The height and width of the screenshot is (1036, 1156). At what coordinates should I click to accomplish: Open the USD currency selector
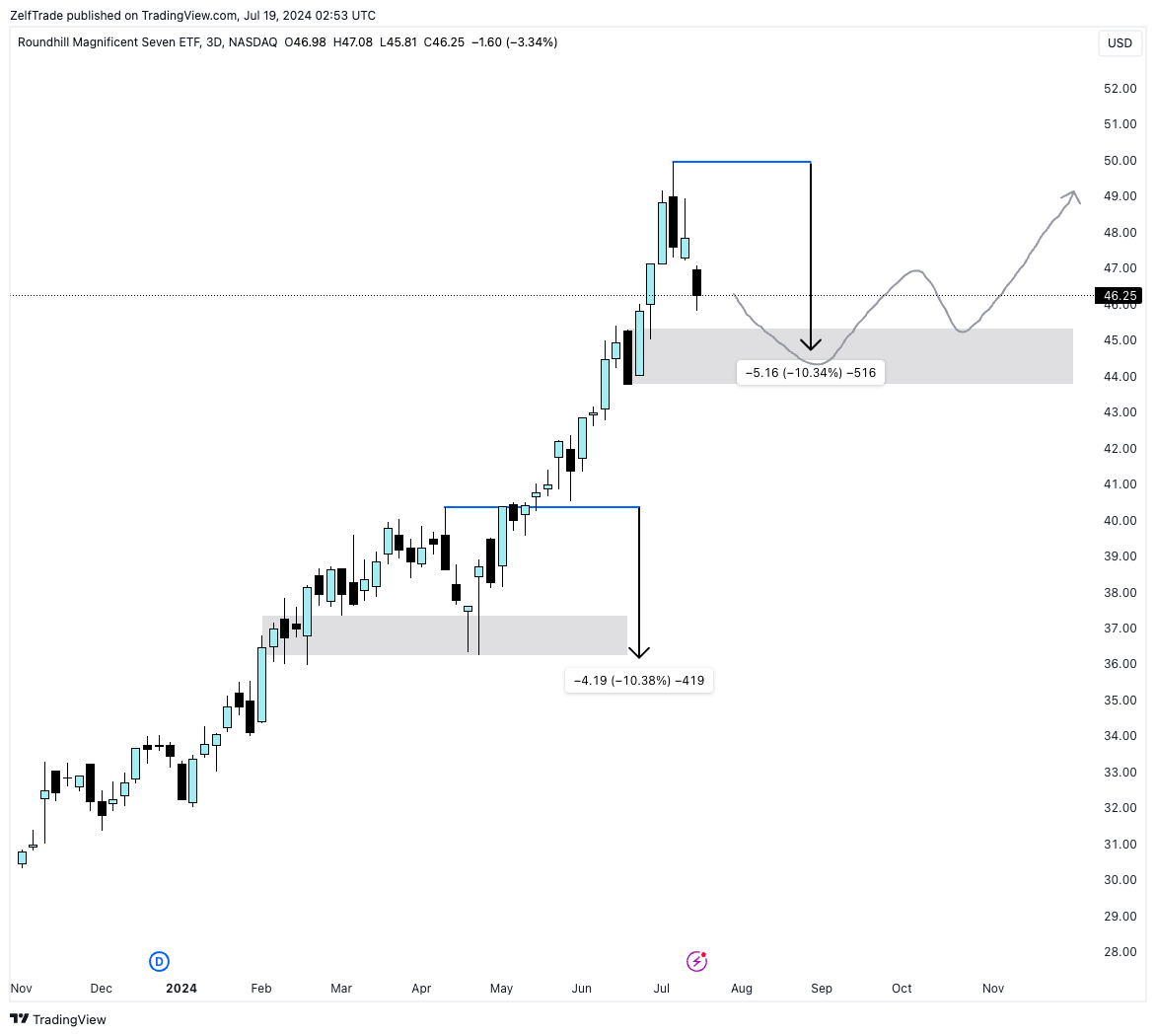point(1120,43)
